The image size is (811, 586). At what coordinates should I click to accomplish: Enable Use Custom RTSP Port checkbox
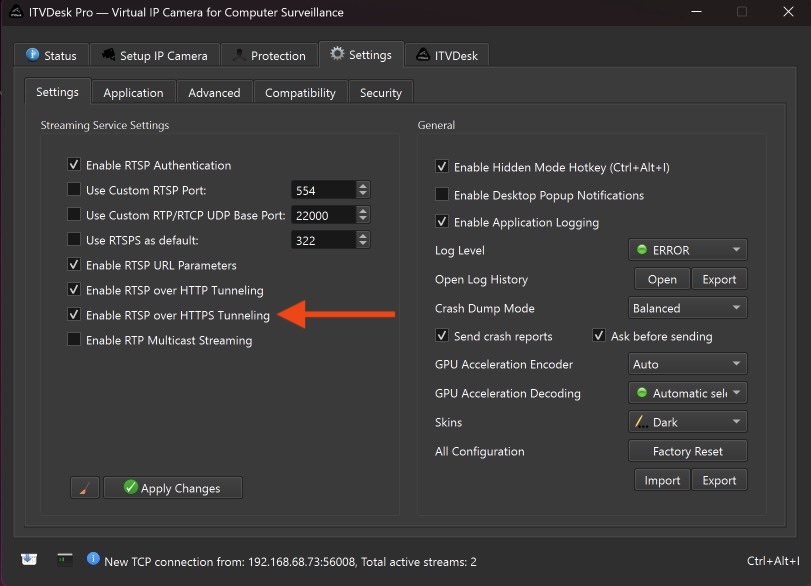tap(74, 189)
